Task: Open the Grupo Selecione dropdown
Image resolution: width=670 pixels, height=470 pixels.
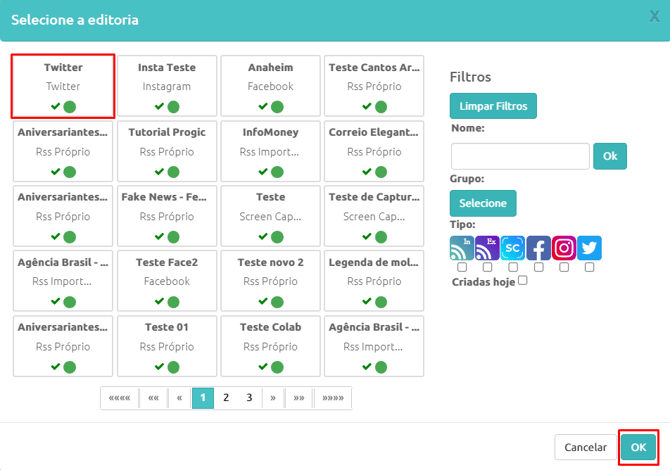Action: pyautogui.click(x=483, y=203)
